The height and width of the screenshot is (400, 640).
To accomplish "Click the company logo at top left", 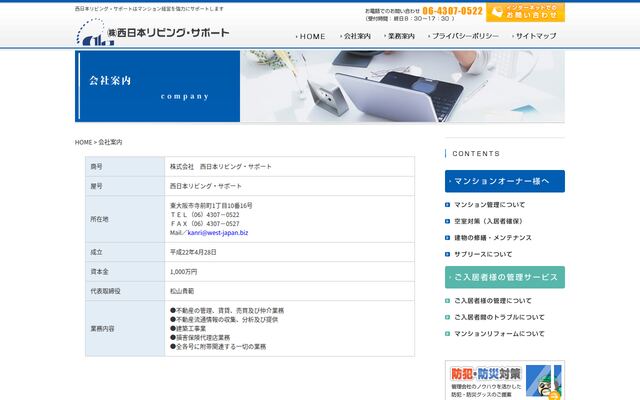I will point(153,32).
